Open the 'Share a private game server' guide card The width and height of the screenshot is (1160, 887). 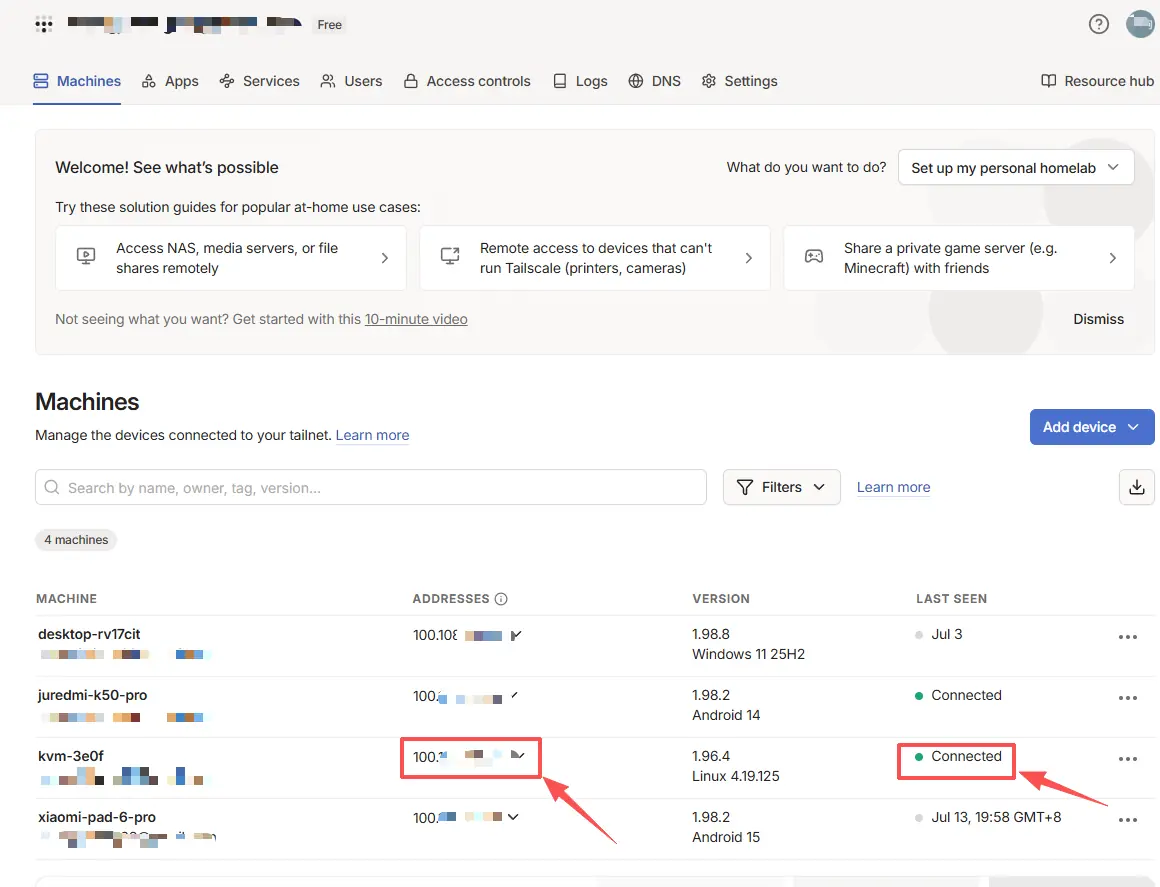pyautogui.click(x=959, y=258)
